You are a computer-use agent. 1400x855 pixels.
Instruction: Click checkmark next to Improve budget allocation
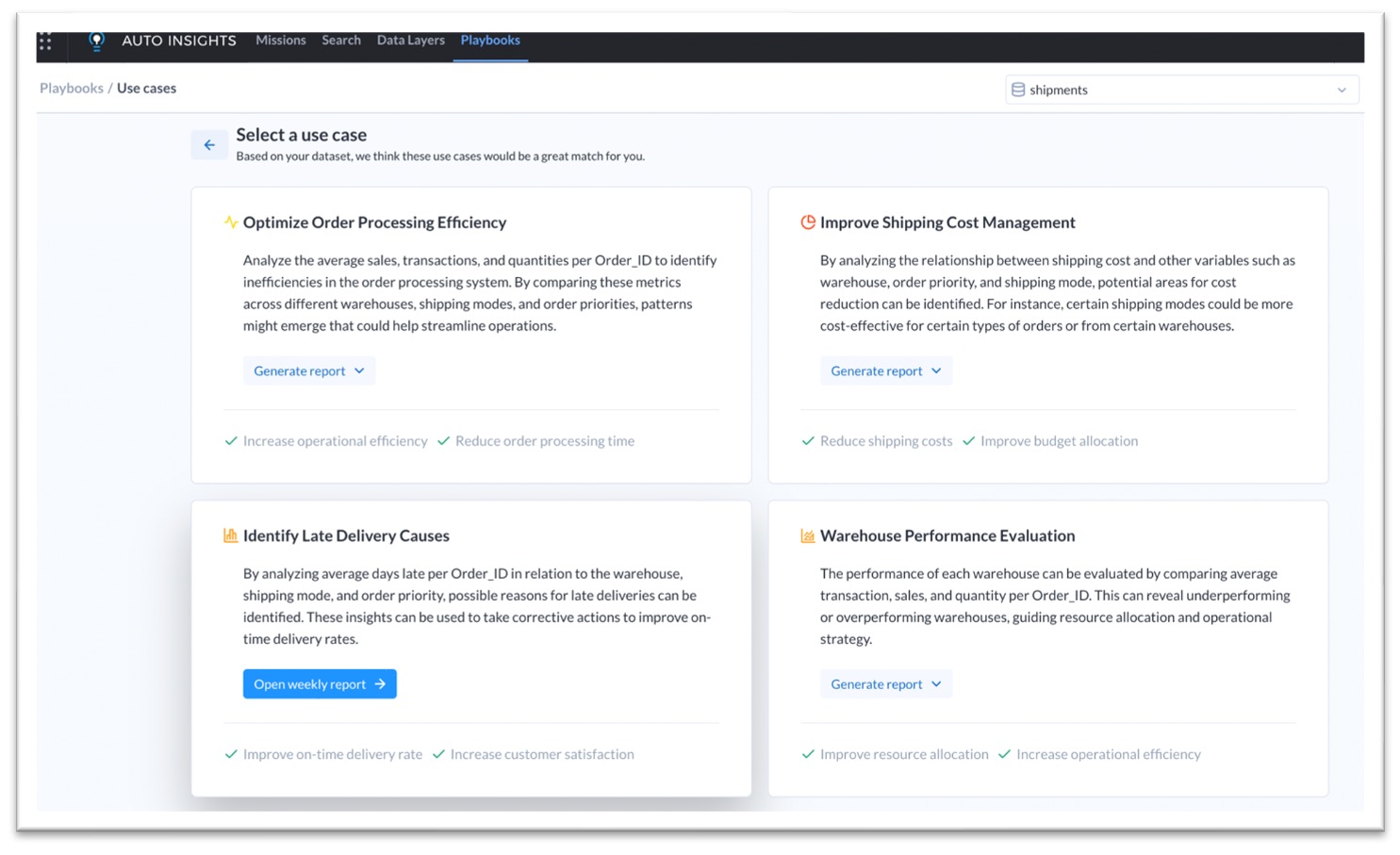pyautogui.click(x=968, y=441)
